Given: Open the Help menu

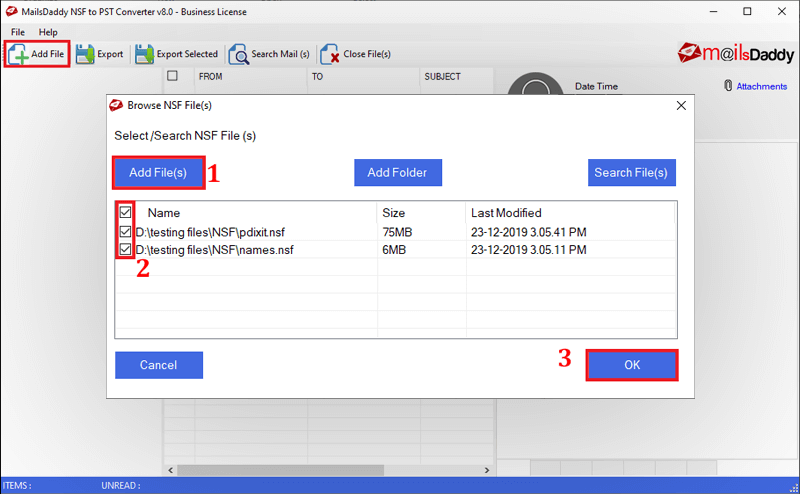Looking at the screenshot, I should tap(48, 32).
